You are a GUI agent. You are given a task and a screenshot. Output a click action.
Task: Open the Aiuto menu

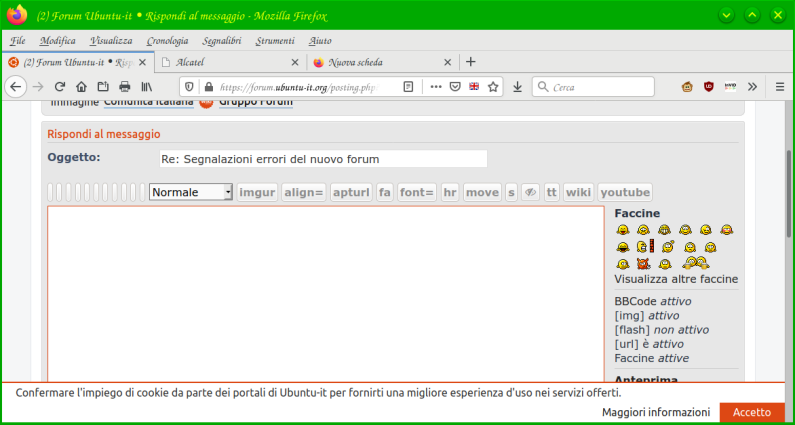tap(320, 41)
